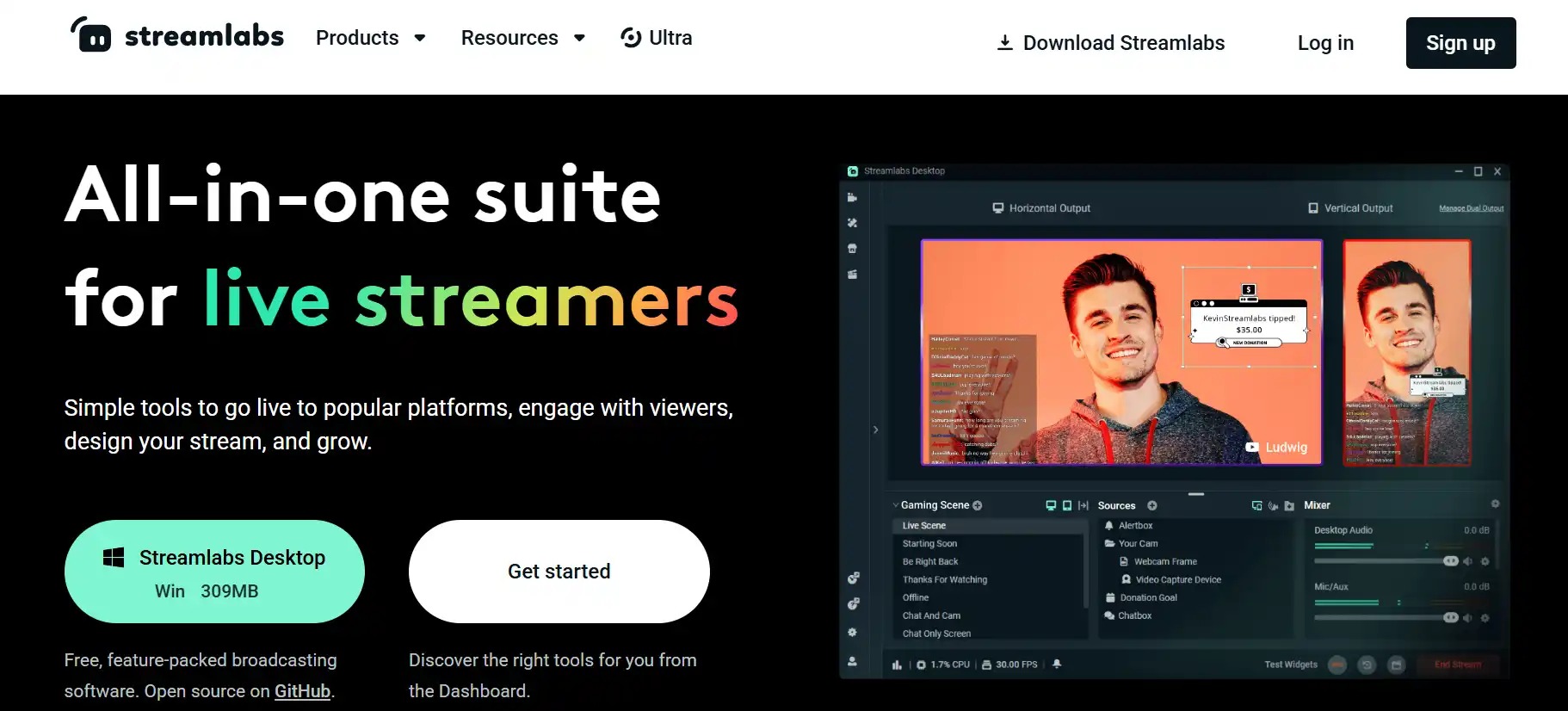Click the 30.00 FPS status text

(1016, 665)
